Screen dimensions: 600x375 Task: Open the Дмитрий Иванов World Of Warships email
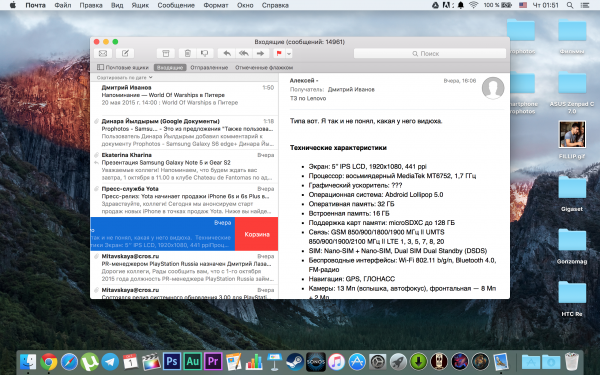click(x=184, y=95)
